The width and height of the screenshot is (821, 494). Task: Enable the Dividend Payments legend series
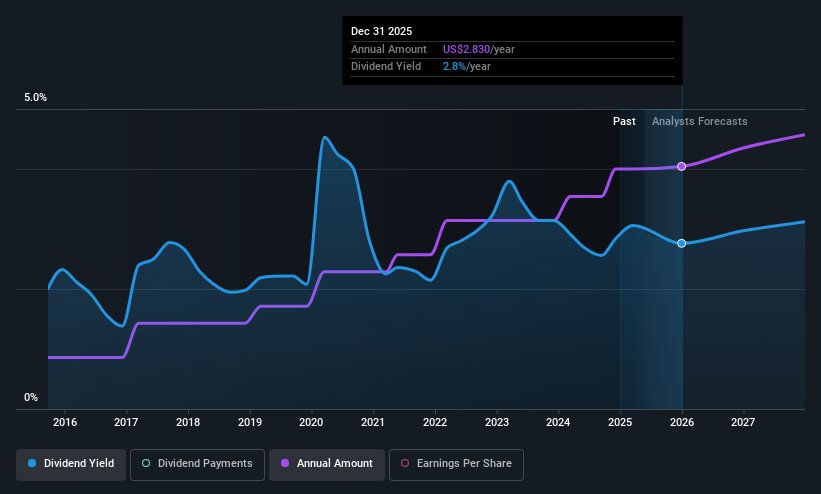[197, 464]
